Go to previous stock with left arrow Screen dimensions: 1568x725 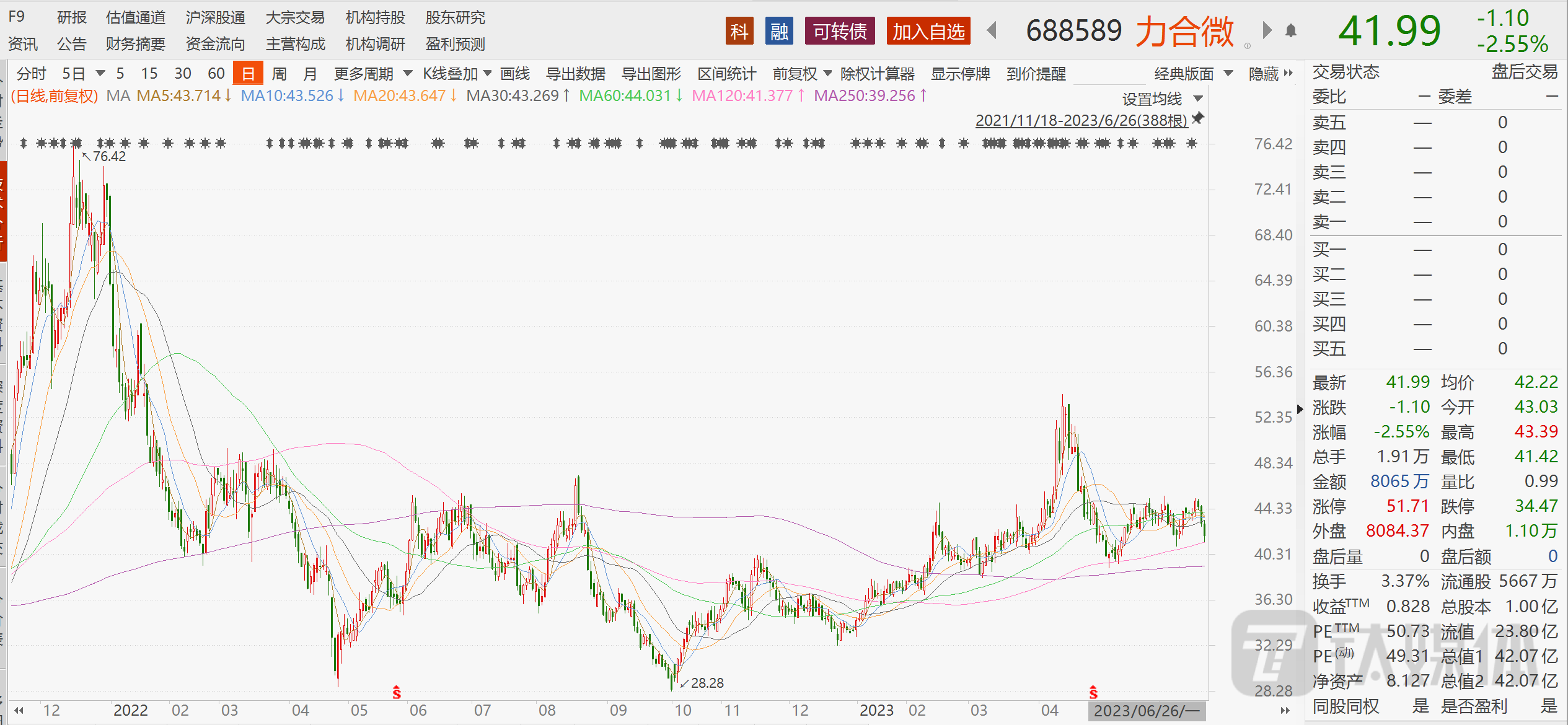[x=992, y=30]
